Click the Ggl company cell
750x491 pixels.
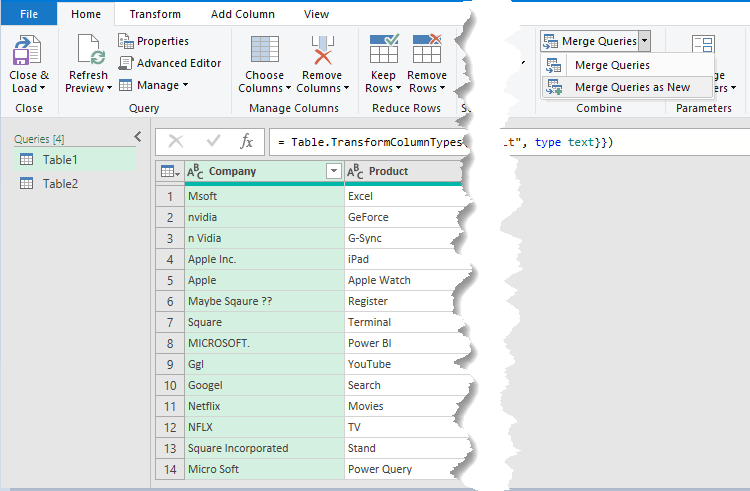(x=265, y=364)
